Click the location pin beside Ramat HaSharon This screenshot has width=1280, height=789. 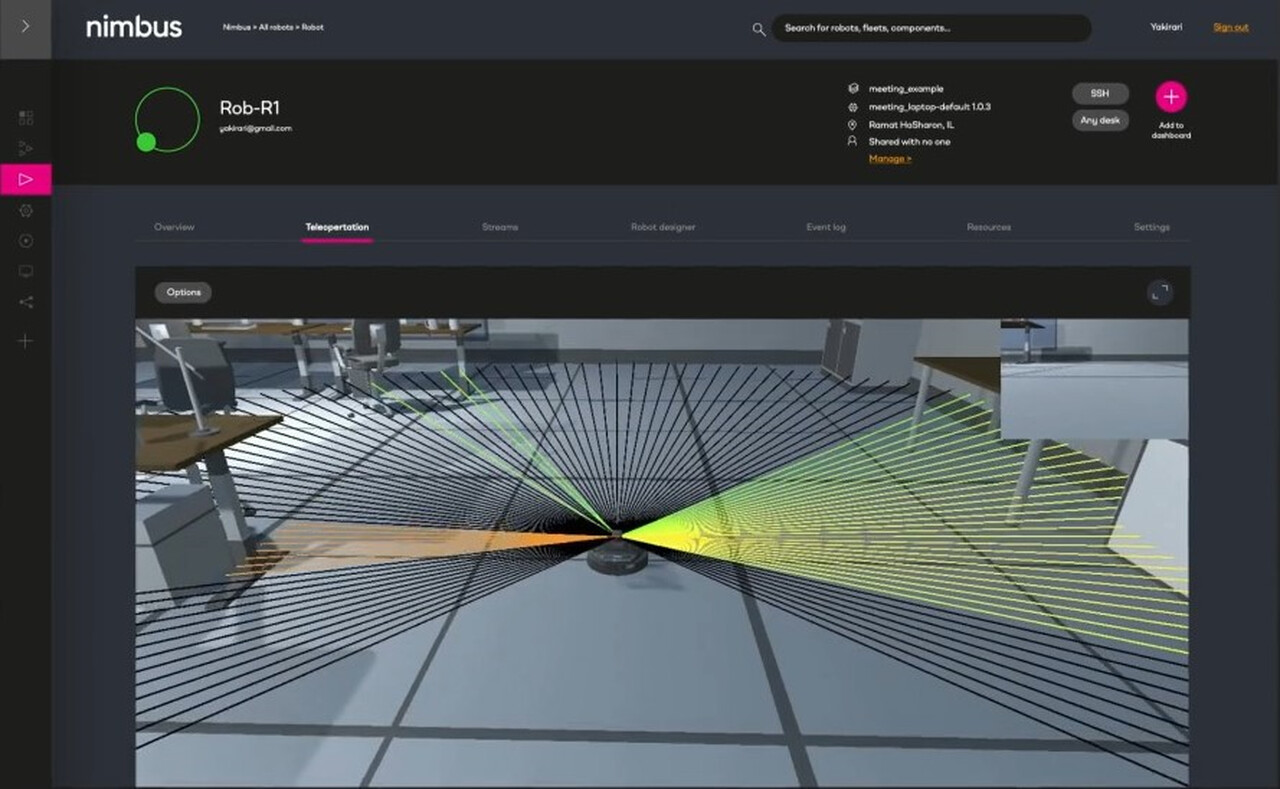pyautogui.click(x=852, y=125)
